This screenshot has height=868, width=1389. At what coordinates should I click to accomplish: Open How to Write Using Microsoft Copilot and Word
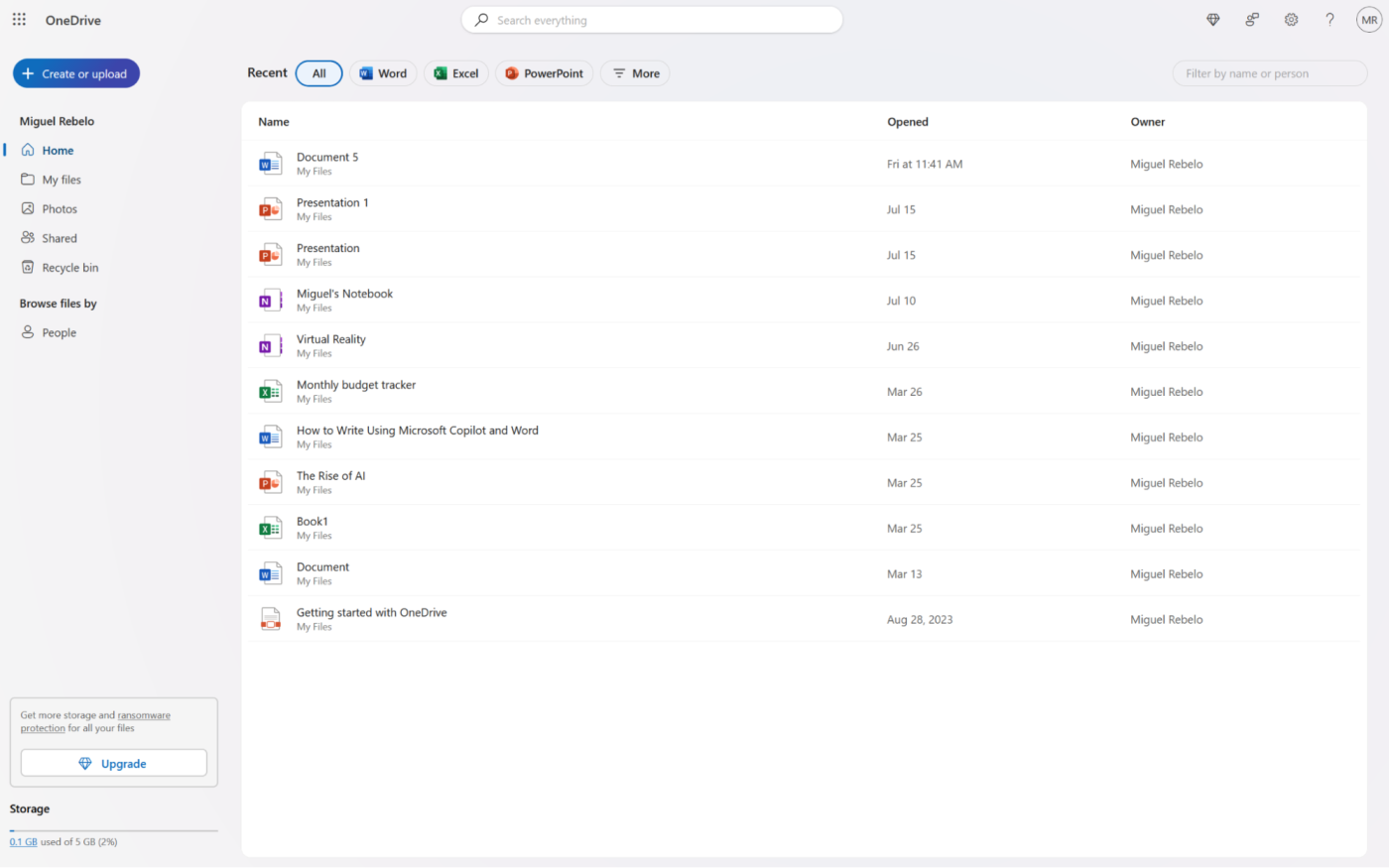click(418, 431)
